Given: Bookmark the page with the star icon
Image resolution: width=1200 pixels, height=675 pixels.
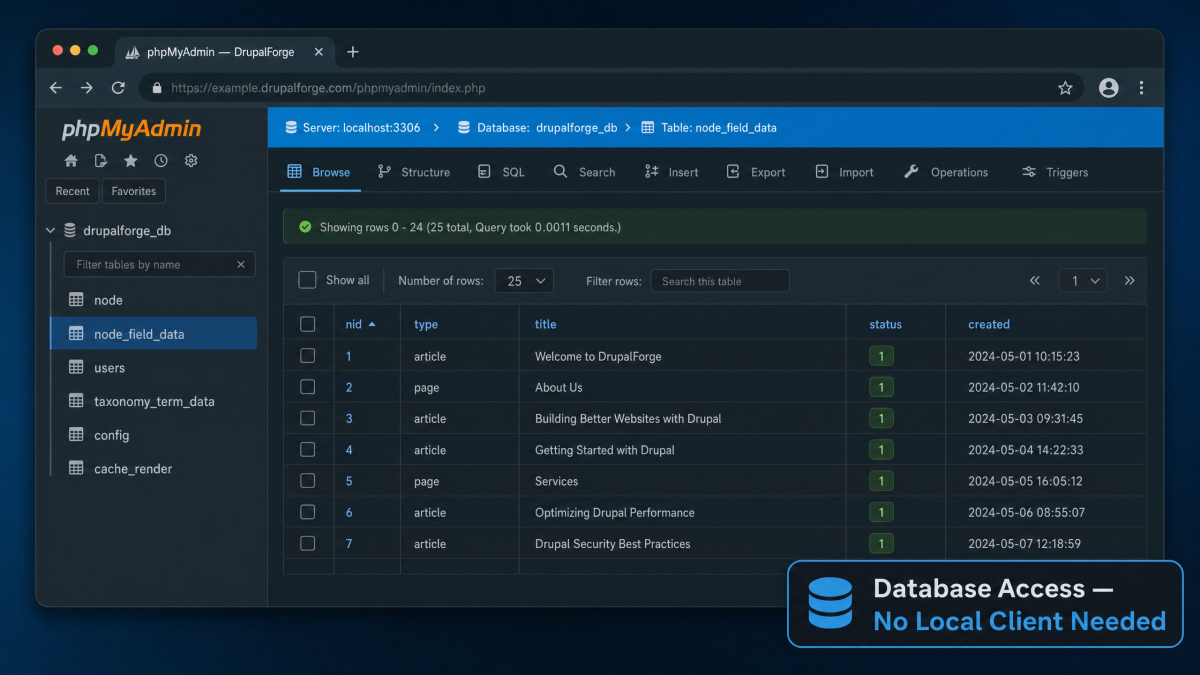Looking at the screenshot, I should click(x=1065, y=88).
